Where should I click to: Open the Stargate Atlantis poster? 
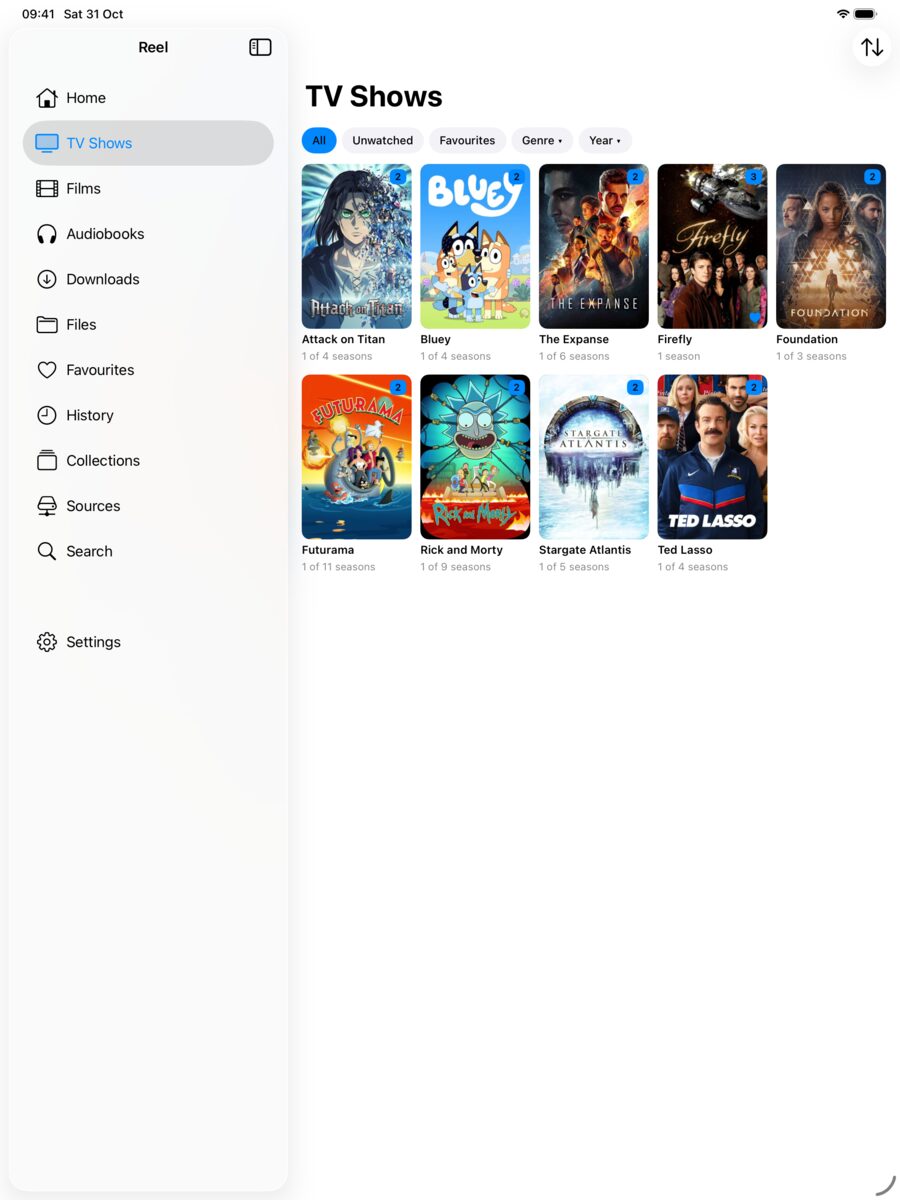click(x=594, y=457)
